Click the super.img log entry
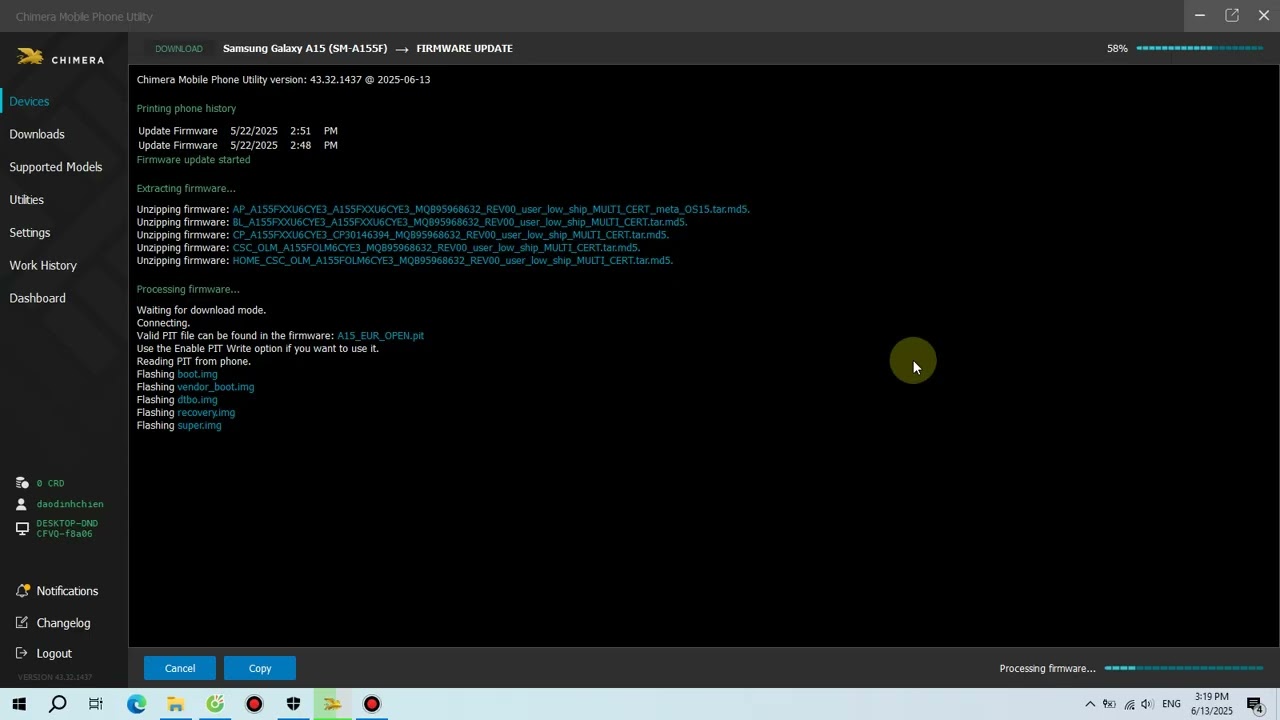This screenshot has height=720, width=1280. click(x=199, y=426)
